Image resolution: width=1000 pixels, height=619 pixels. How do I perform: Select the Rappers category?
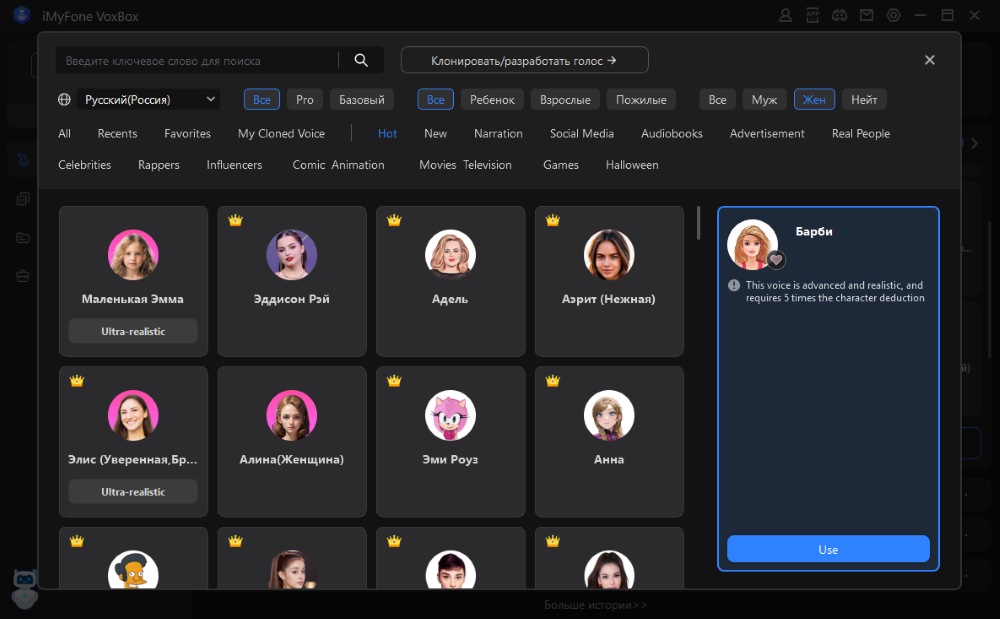click(159, 165)
